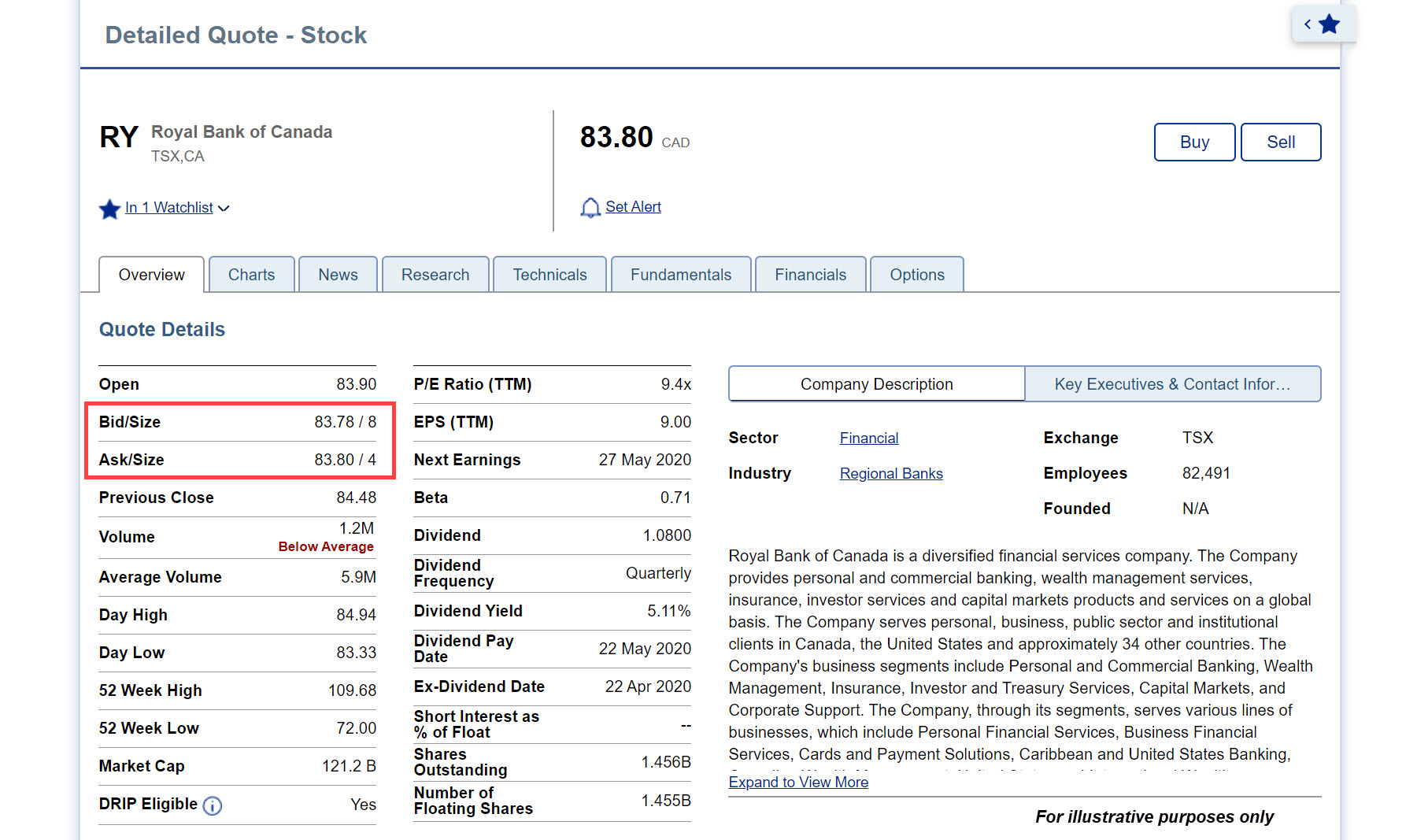The height and width of the screenshot is (840, 1417).
Task: View the Financials tab
Action: [x=810, y=275]
